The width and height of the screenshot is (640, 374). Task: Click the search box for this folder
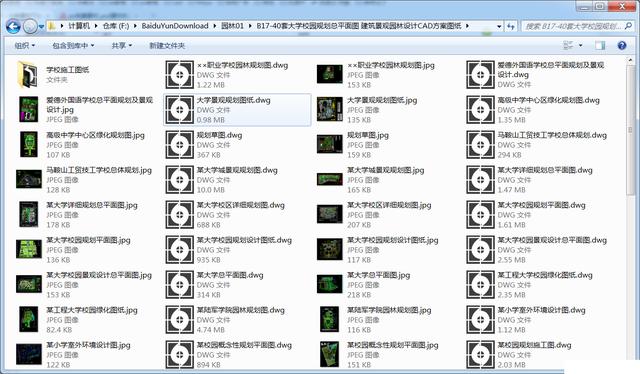pyautogui.click(x=578, y=26)
